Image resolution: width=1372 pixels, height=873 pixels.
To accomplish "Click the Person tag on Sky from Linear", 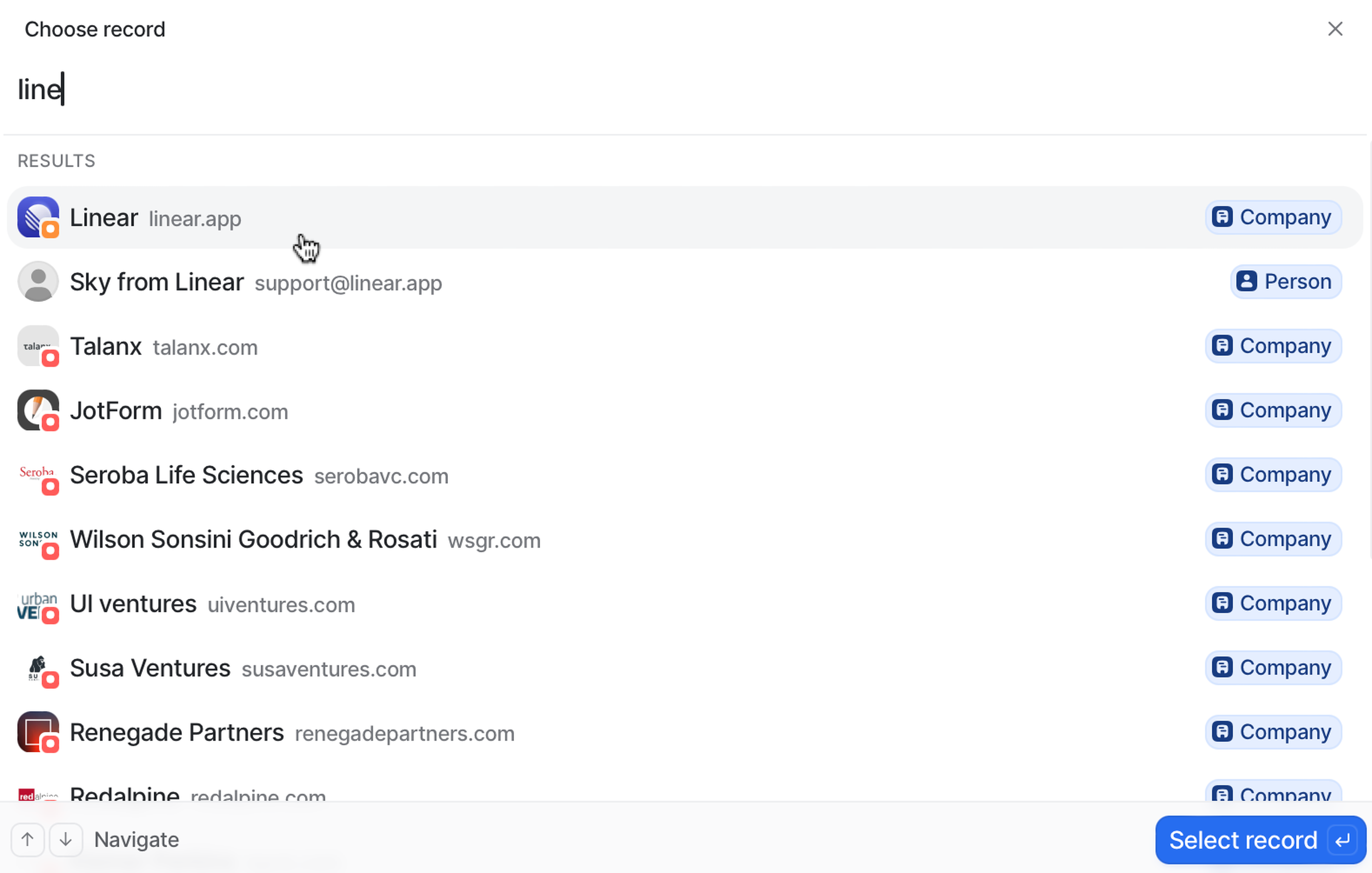I will point(1286,282).
